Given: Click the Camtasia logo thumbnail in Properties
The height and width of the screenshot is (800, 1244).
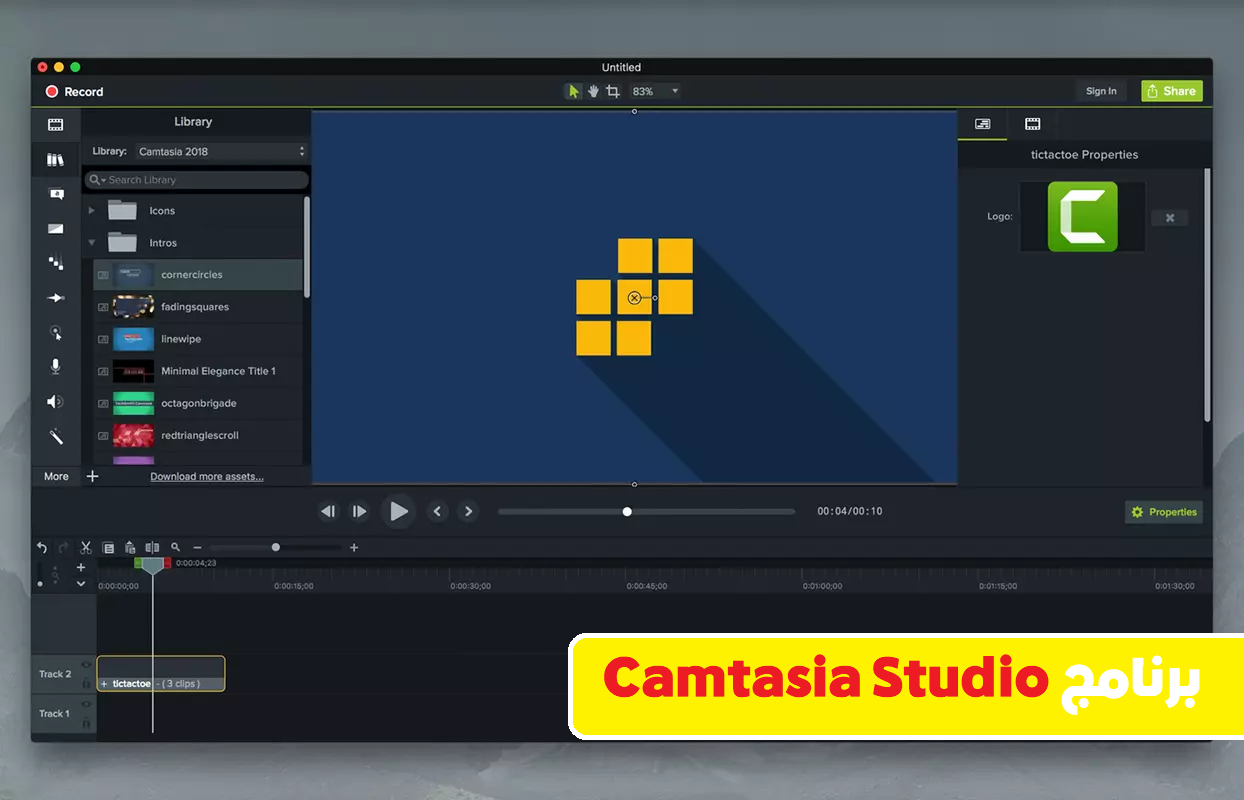Looking at the screenshot, I should pyautogui.click(x=1082, y=216).
